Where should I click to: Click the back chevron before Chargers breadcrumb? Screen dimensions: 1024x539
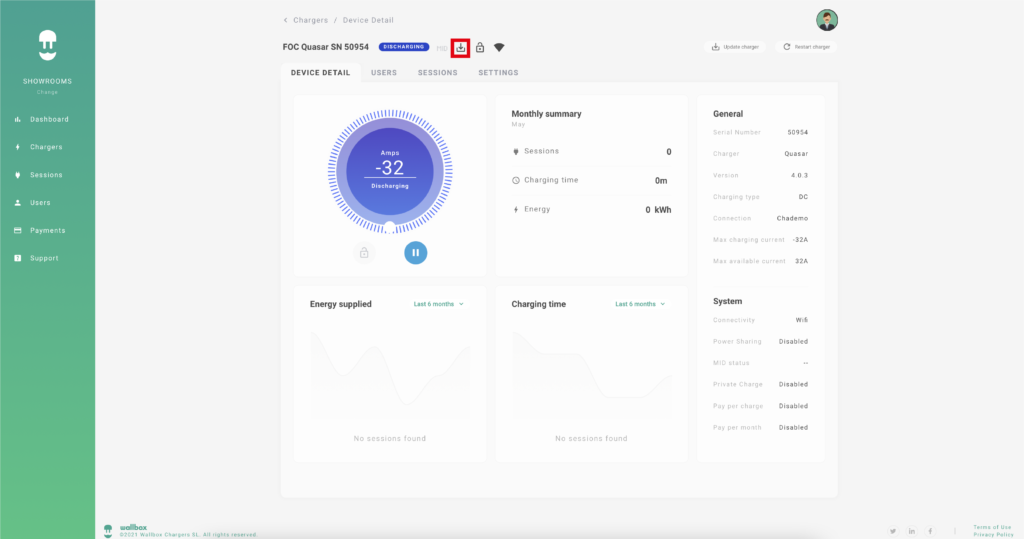coord(285,20)
